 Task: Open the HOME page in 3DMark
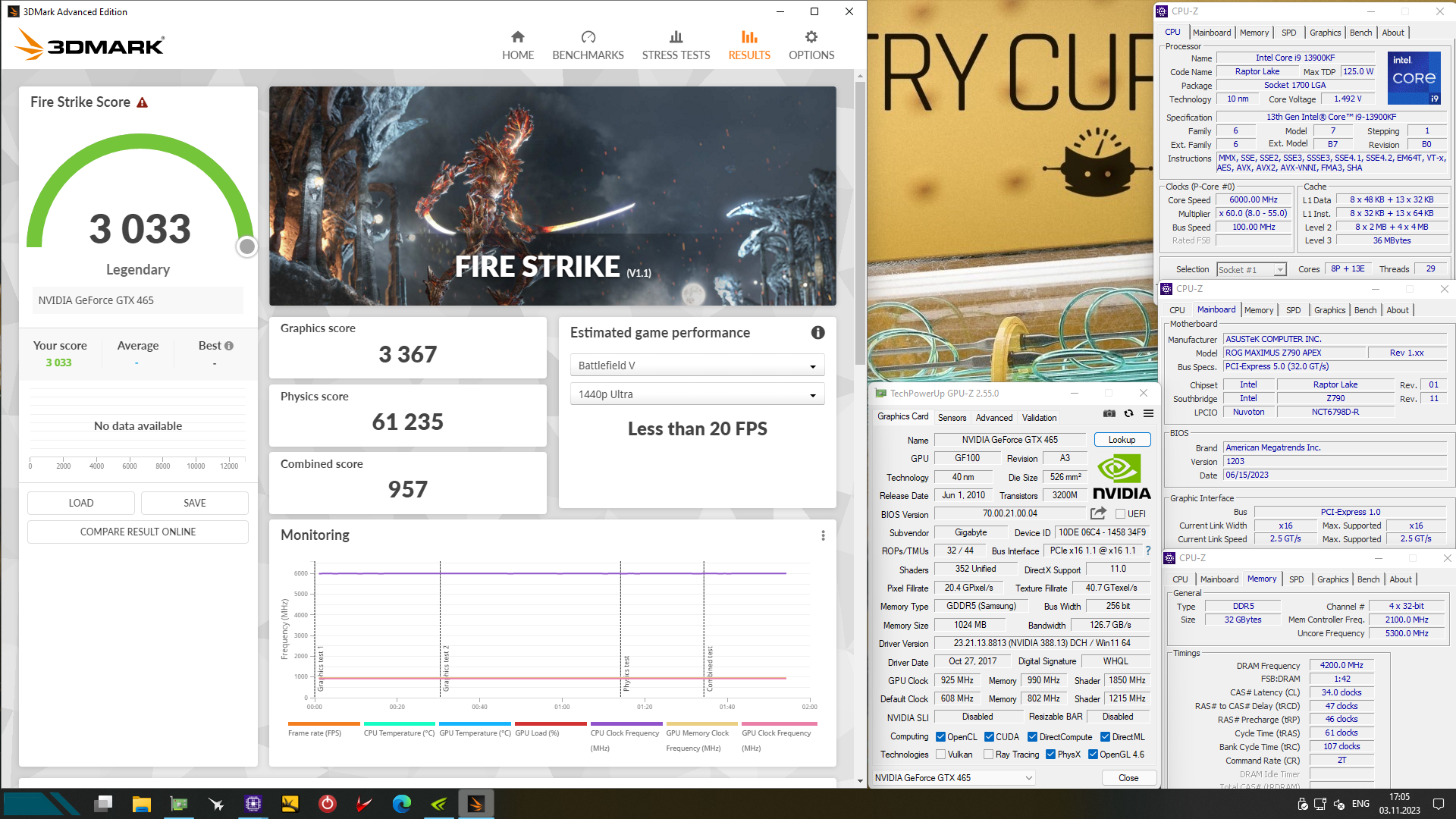tap(518, 45)
